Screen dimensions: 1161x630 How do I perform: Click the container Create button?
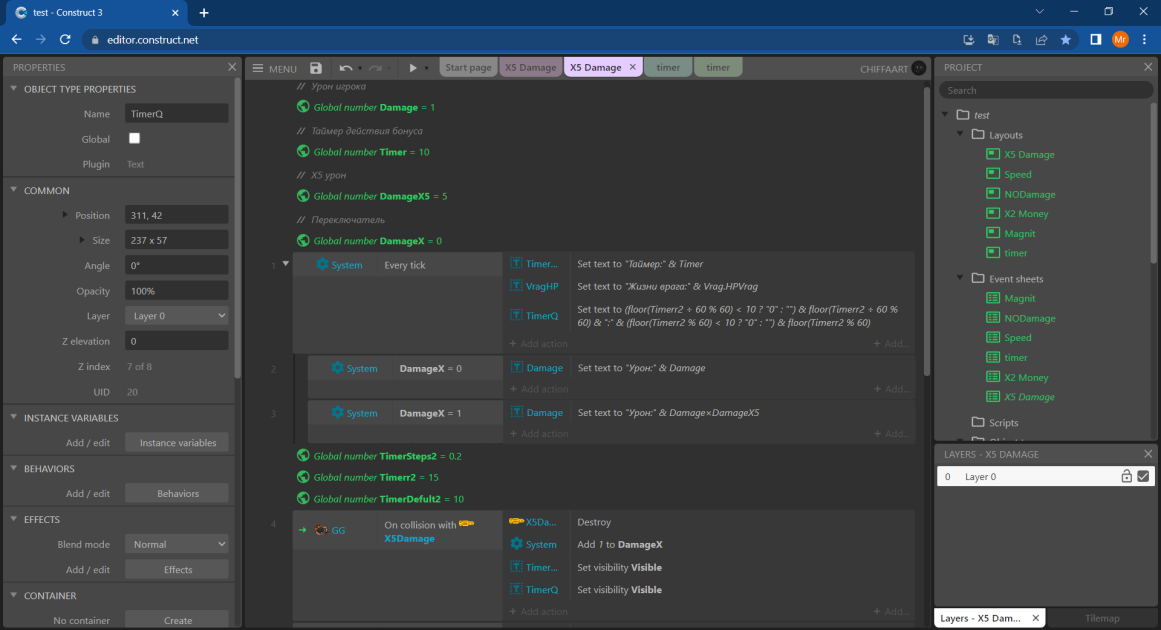pyautogui.click(x=178, y=620)
